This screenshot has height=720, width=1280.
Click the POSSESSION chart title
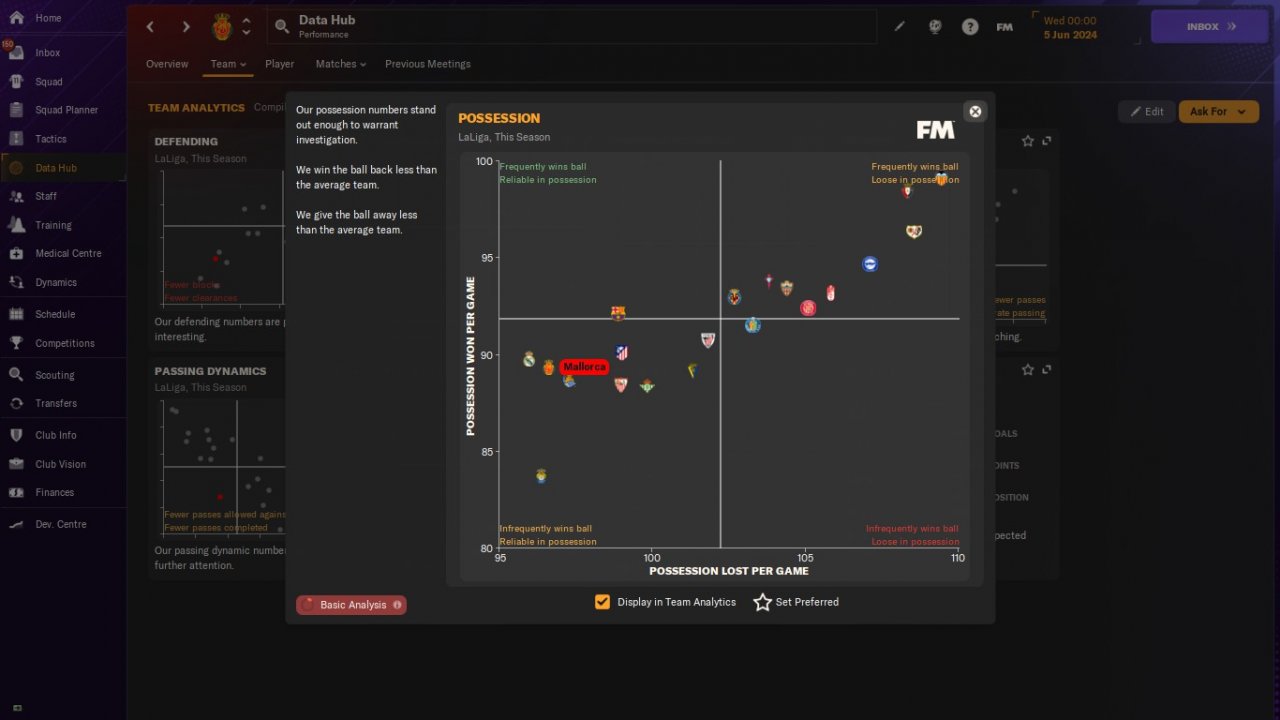pos(499,118)
